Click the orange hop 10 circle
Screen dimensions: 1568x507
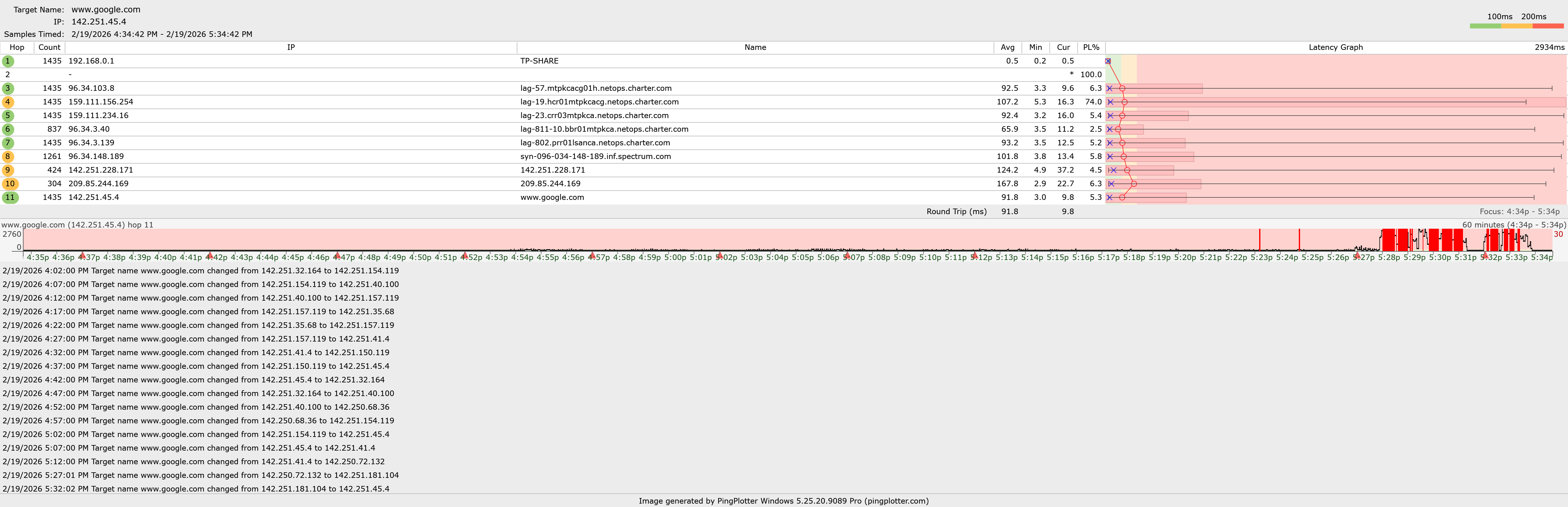(x=10, y=184)
